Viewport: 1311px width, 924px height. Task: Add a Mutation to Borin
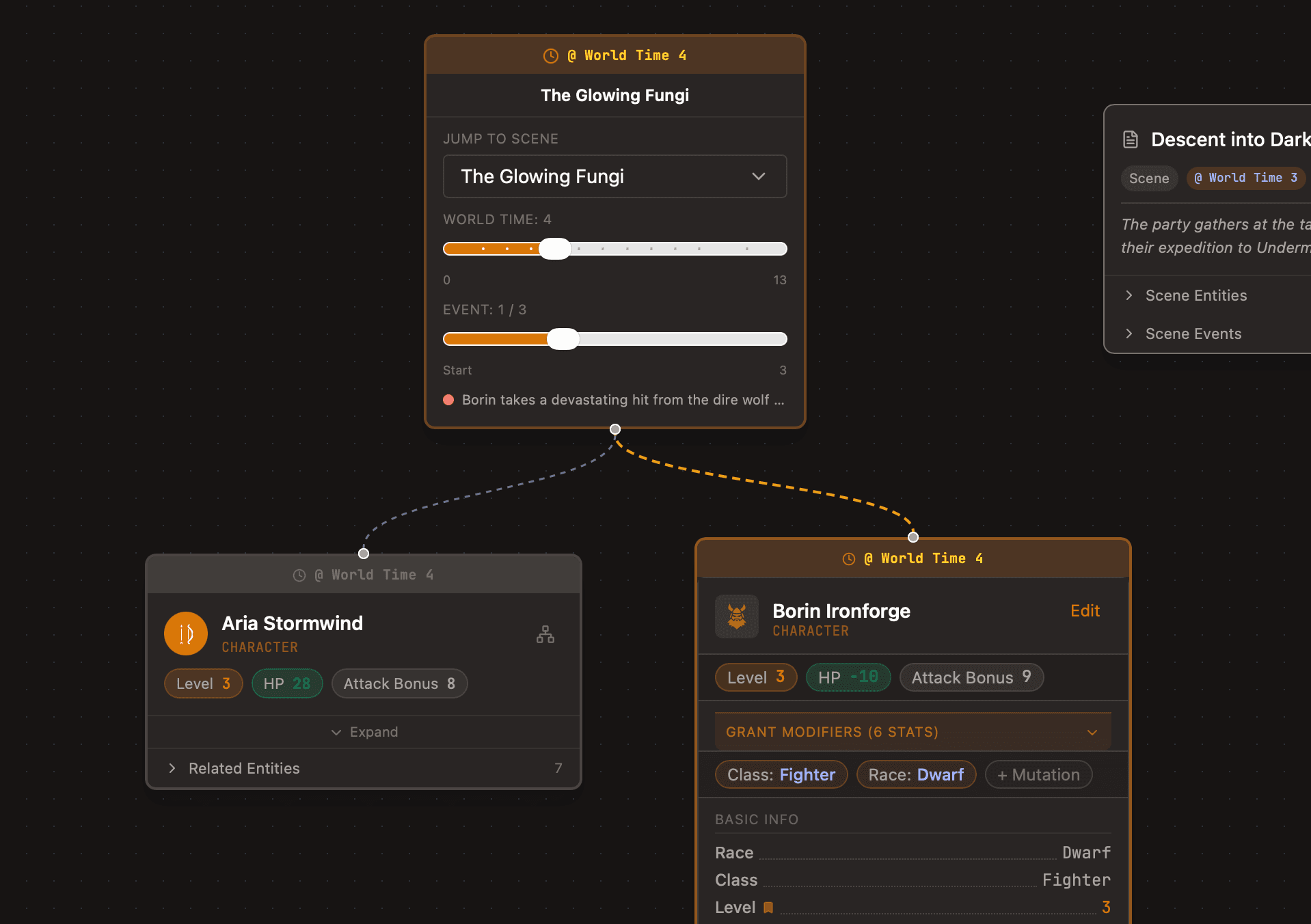[1038, 774]
